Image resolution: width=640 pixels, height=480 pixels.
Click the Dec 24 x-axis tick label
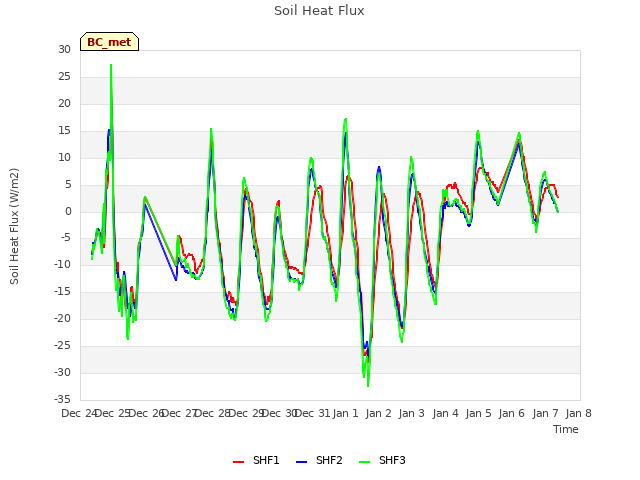click(79, 413)
